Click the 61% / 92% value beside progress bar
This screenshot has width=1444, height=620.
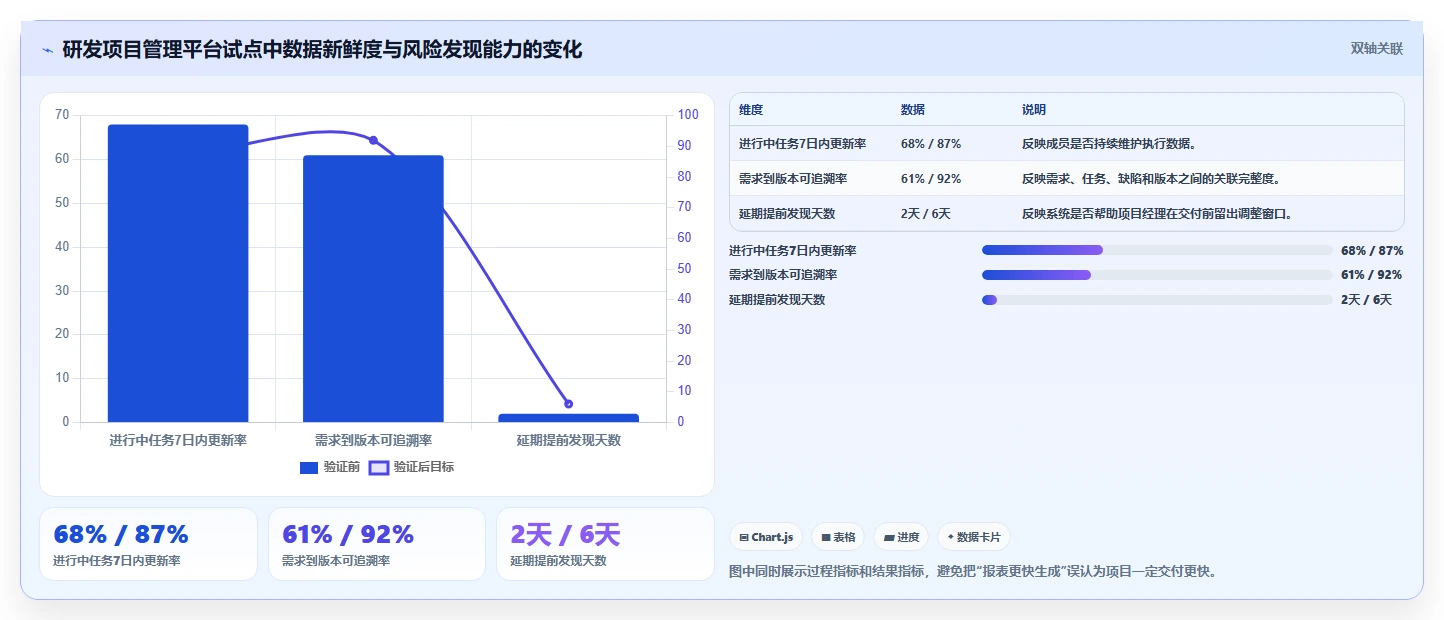tap(1371, 275)
